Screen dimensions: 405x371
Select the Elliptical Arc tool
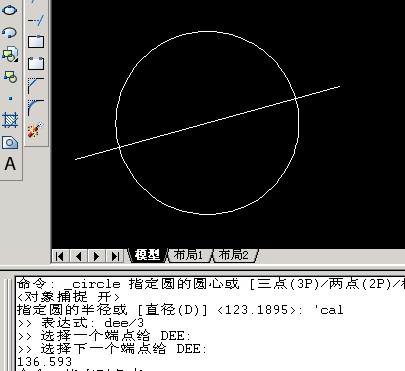click(x=9, y=32)
